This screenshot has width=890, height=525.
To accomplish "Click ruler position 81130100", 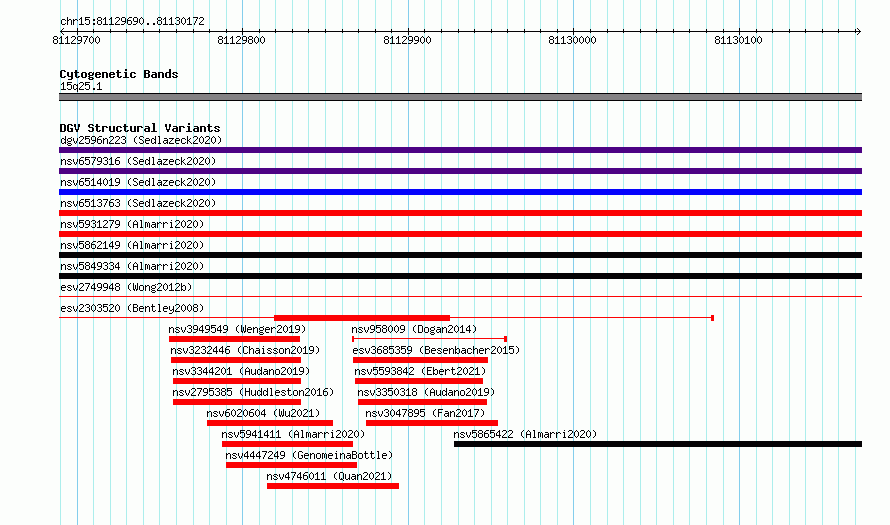I will pos(738,40).
